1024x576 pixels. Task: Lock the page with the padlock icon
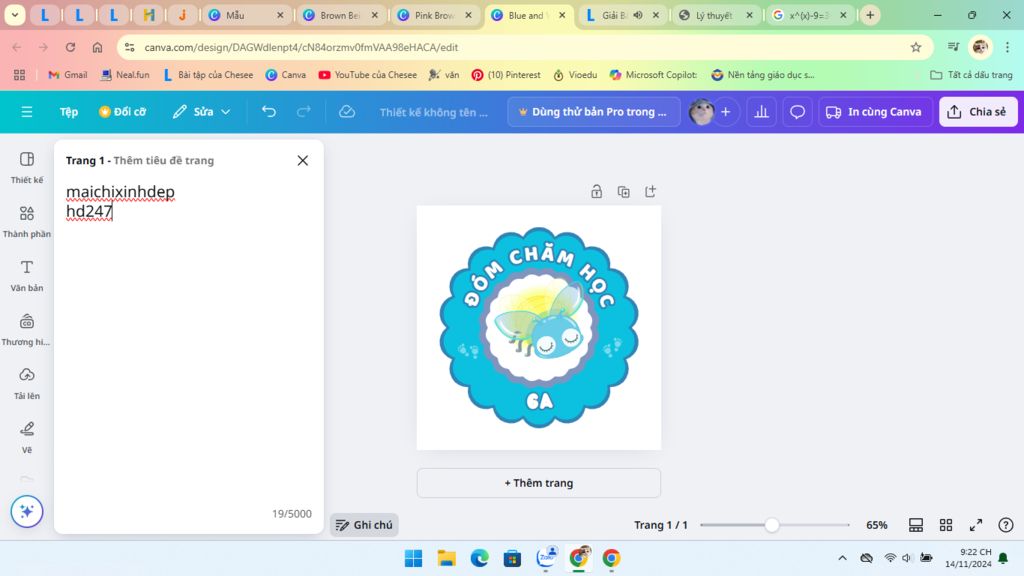[x=596, y=191]
